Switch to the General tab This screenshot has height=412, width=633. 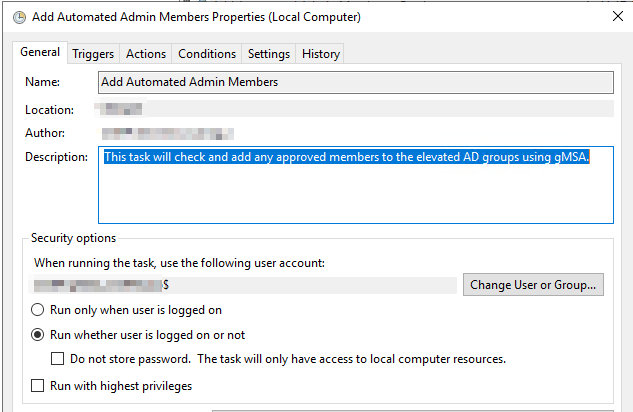[x=40, y=52]
